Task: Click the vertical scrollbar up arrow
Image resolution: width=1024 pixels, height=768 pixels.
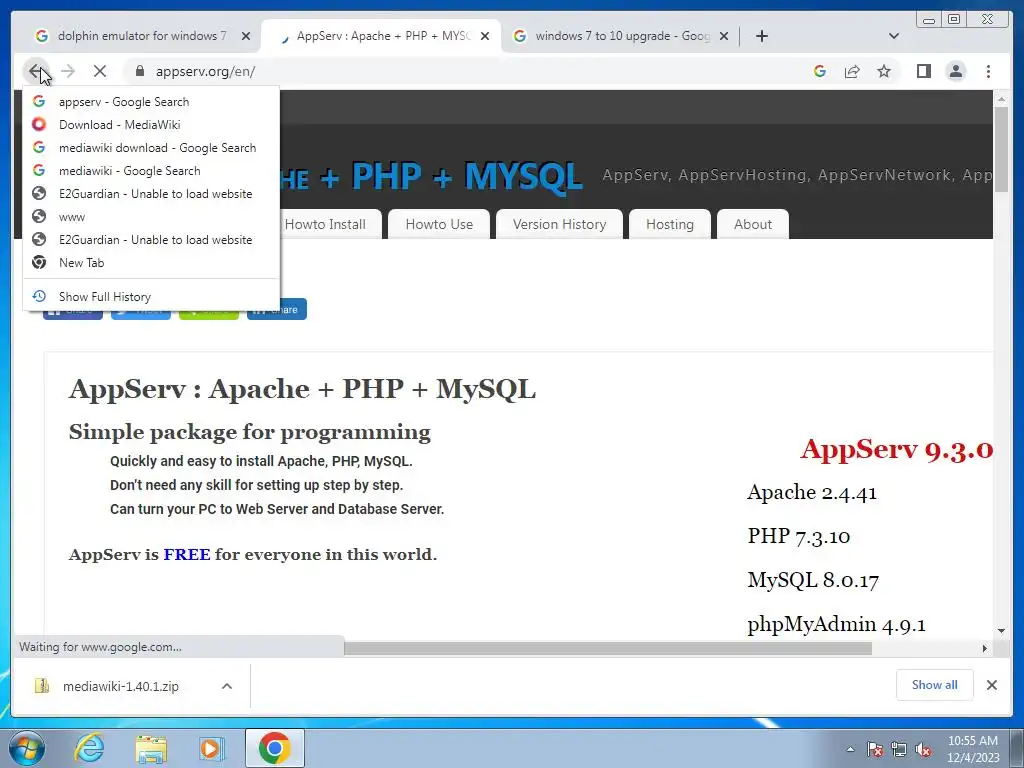Action: (x=1001, y=99)
